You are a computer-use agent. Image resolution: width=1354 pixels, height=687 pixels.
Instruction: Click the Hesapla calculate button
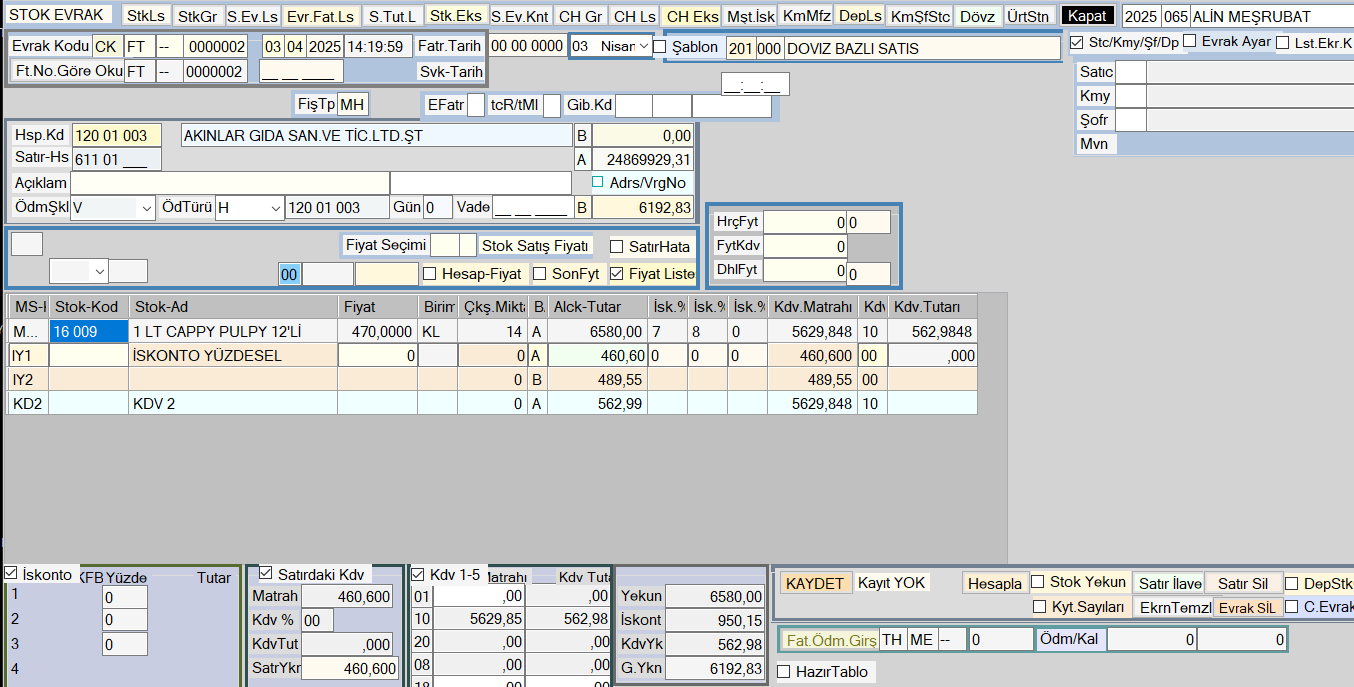coord(995,583)
